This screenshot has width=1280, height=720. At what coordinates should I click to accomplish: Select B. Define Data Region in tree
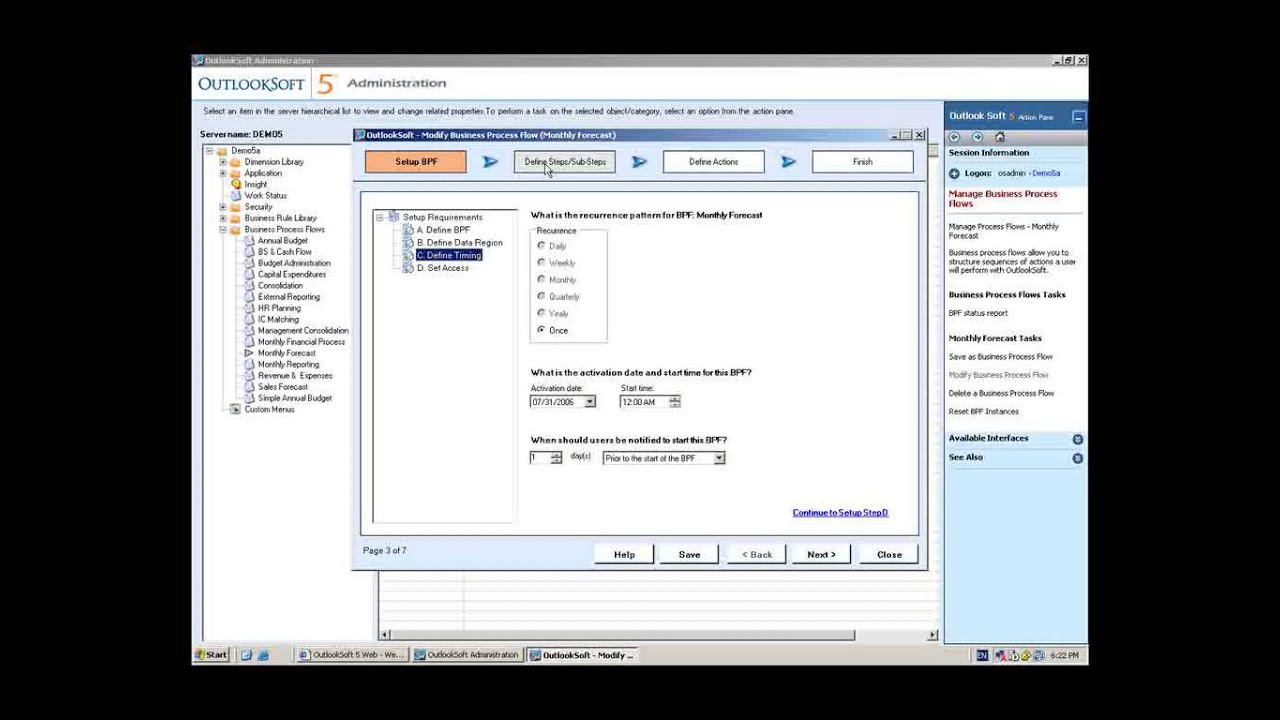point(460,243)
